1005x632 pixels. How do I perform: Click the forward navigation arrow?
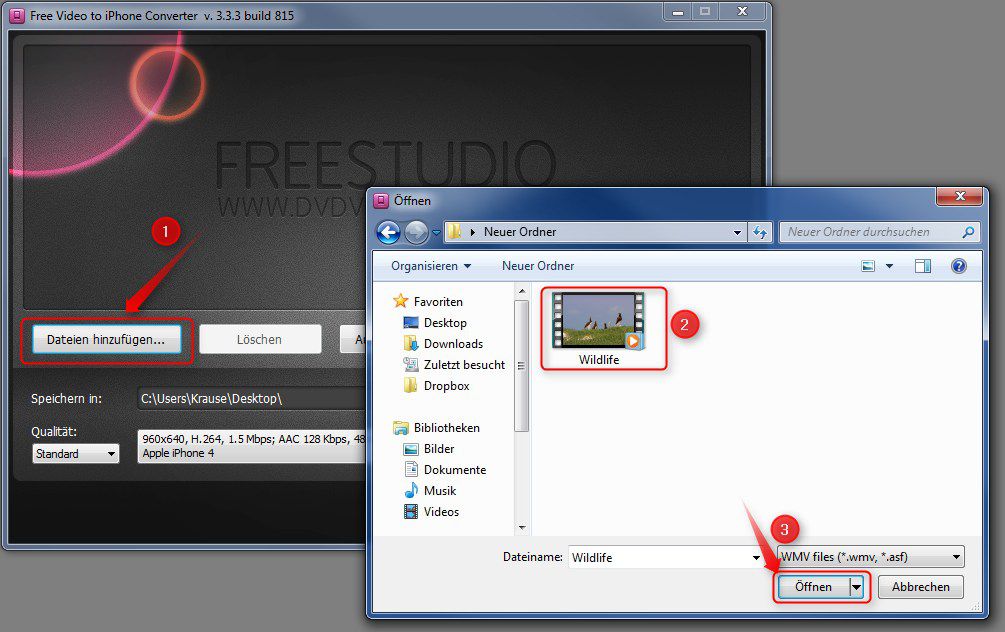[x=416, y=231]
